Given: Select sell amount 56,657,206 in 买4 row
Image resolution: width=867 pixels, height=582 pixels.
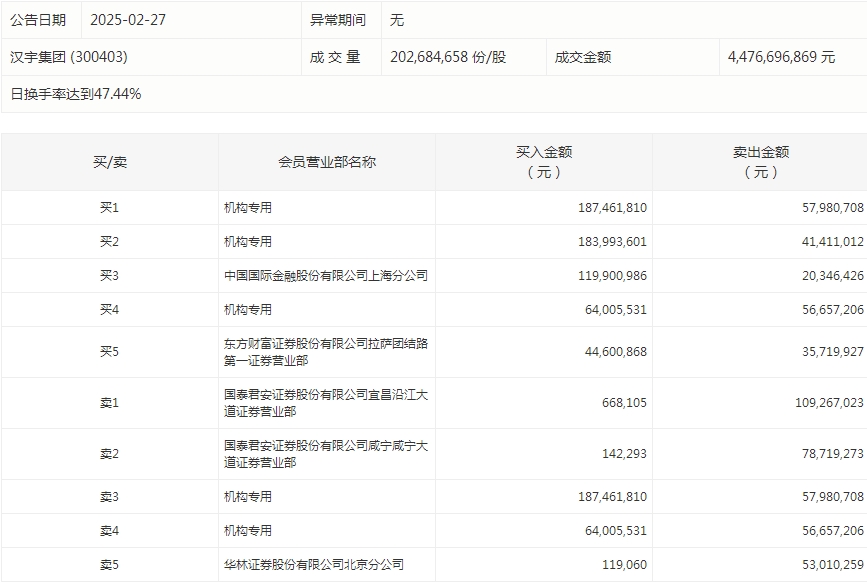Looking at the screenshot, I should (833, 310).
